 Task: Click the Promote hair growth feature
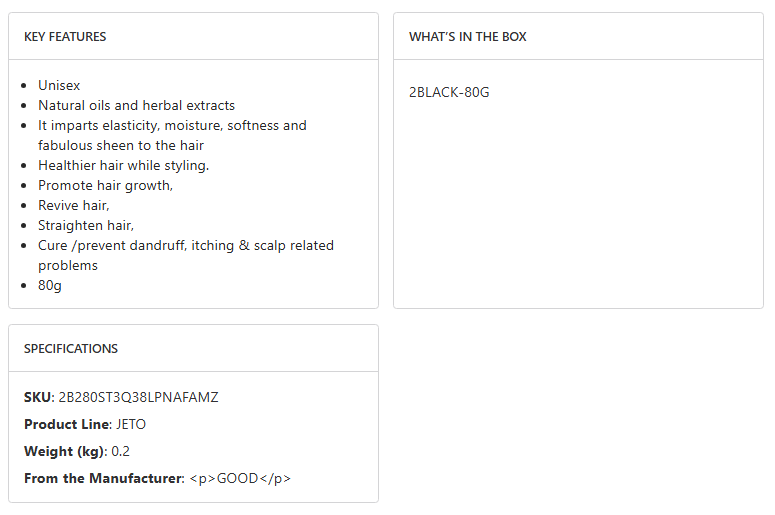click(x=105, y=185)
